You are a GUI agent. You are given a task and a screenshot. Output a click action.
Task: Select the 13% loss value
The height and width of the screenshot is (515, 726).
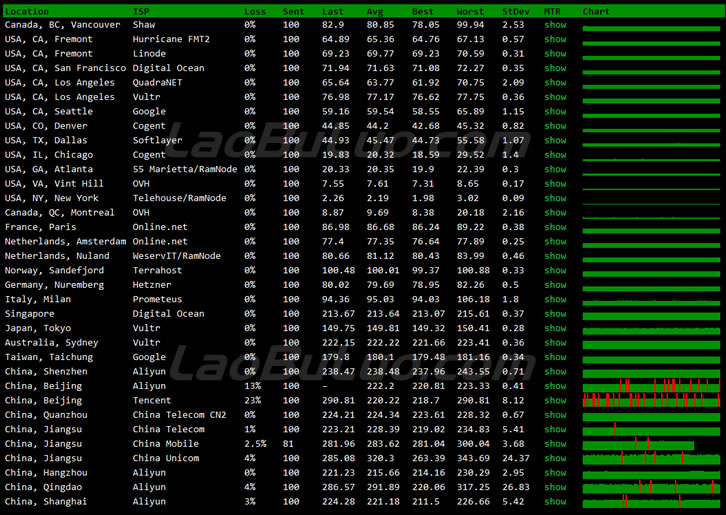point(252,386)
